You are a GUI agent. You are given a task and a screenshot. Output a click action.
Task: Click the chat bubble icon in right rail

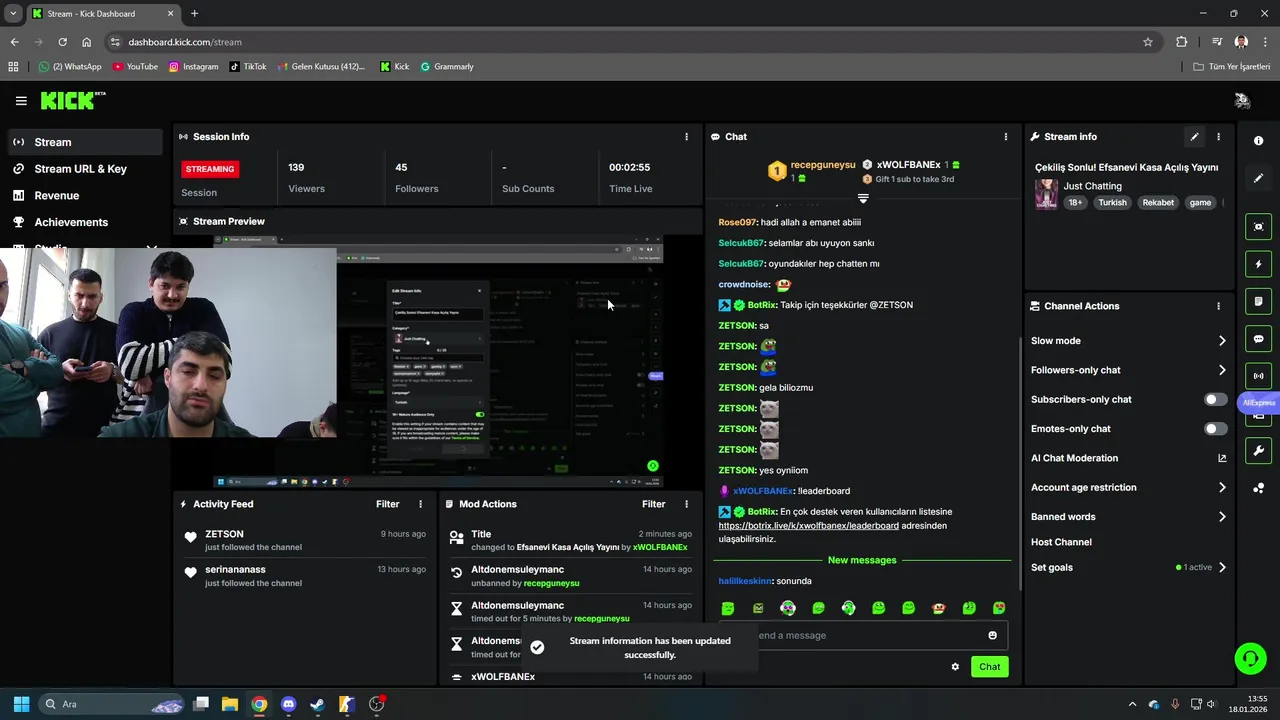point(1258,339)
